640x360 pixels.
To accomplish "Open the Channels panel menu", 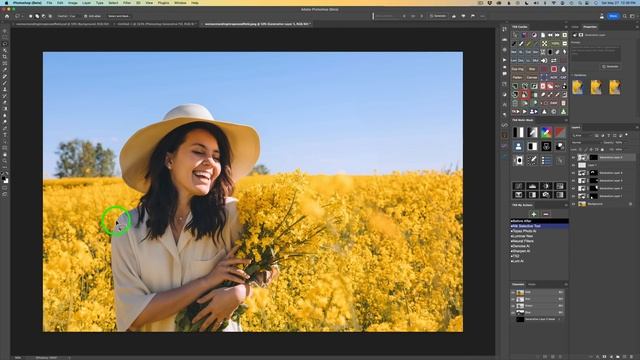I will tap(566, 284).
